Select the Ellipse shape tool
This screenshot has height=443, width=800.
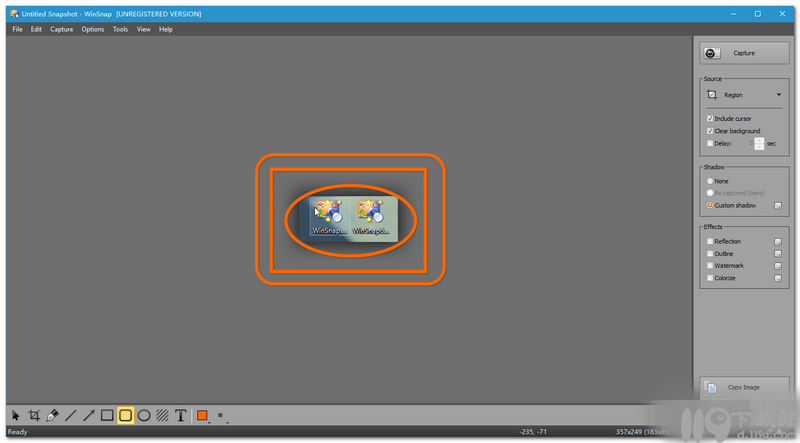[144, 415]
